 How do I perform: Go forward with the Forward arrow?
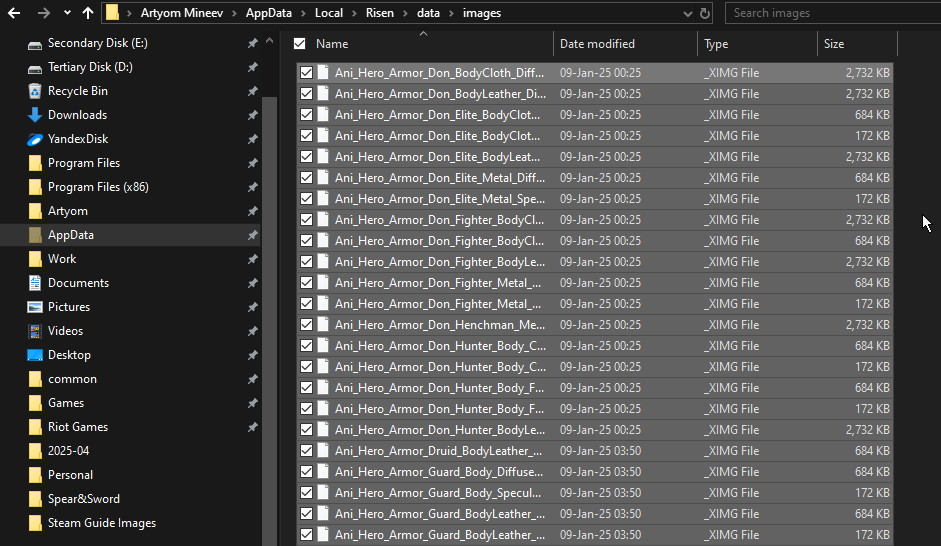pos(43,13)
